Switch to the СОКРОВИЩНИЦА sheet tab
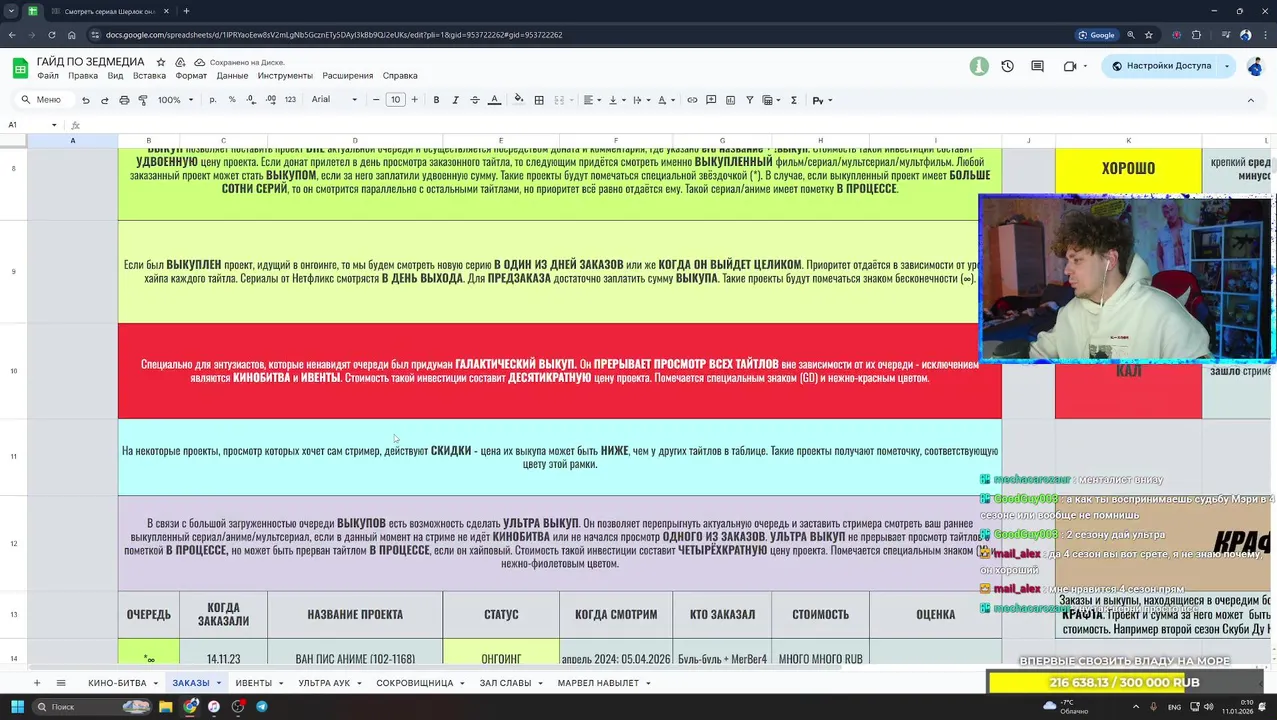Image resolution: width=1277 pixels, height=720 pixels. [415, 683]
